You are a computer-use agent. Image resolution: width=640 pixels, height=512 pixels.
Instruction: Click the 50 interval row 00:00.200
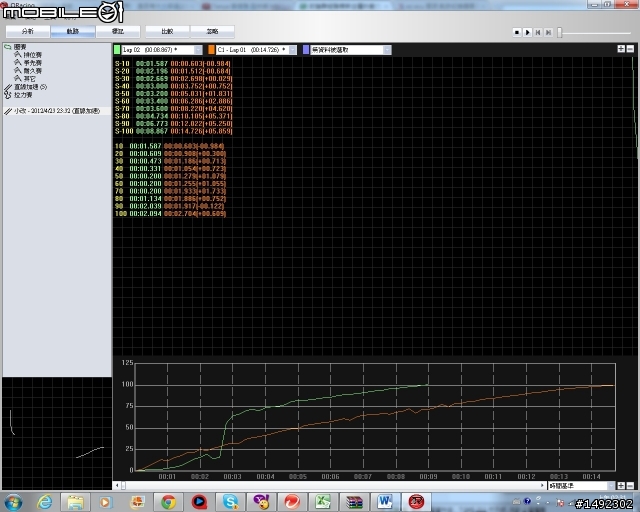coord(170,176)
